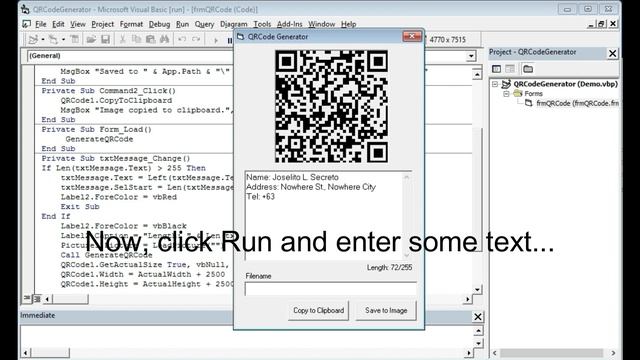Image resolution: width=640 pixels, height=360 pixels.
Task: Open the View menu
Action: [78, 24]
